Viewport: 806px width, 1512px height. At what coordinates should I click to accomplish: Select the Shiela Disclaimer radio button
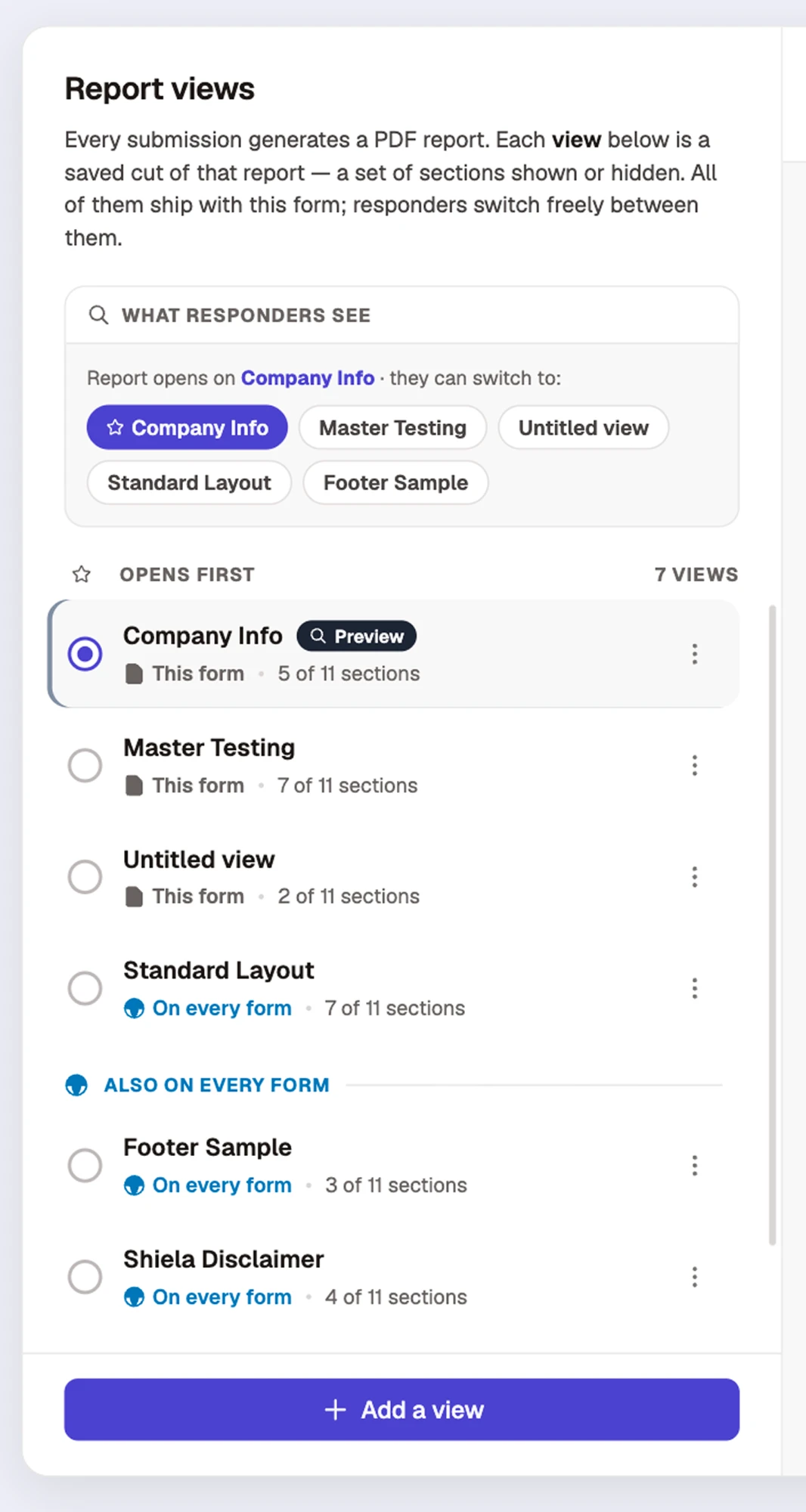(x=85, y=1277)
